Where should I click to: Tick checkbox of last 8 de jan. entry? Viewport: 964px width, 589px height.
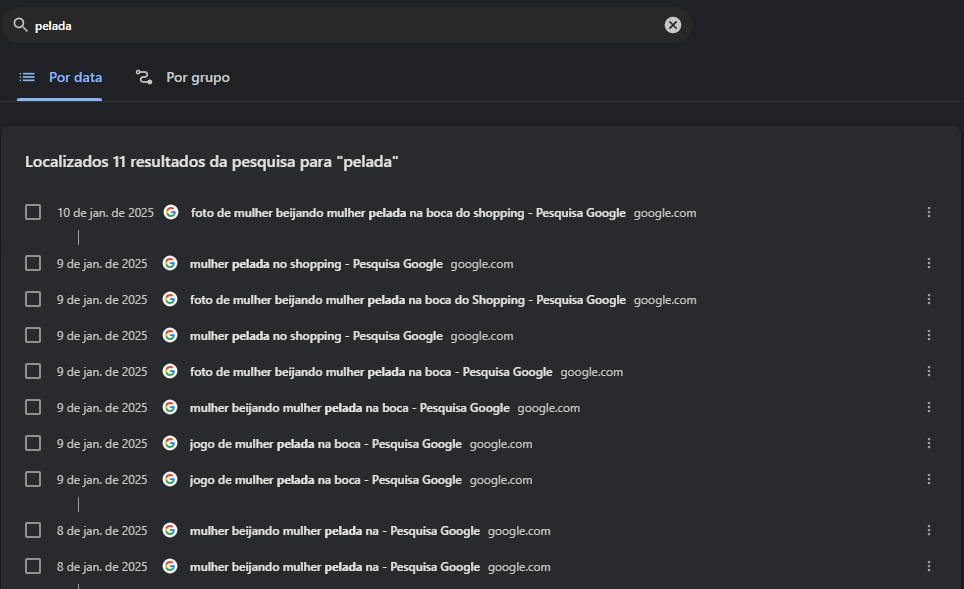coord(33,566)
